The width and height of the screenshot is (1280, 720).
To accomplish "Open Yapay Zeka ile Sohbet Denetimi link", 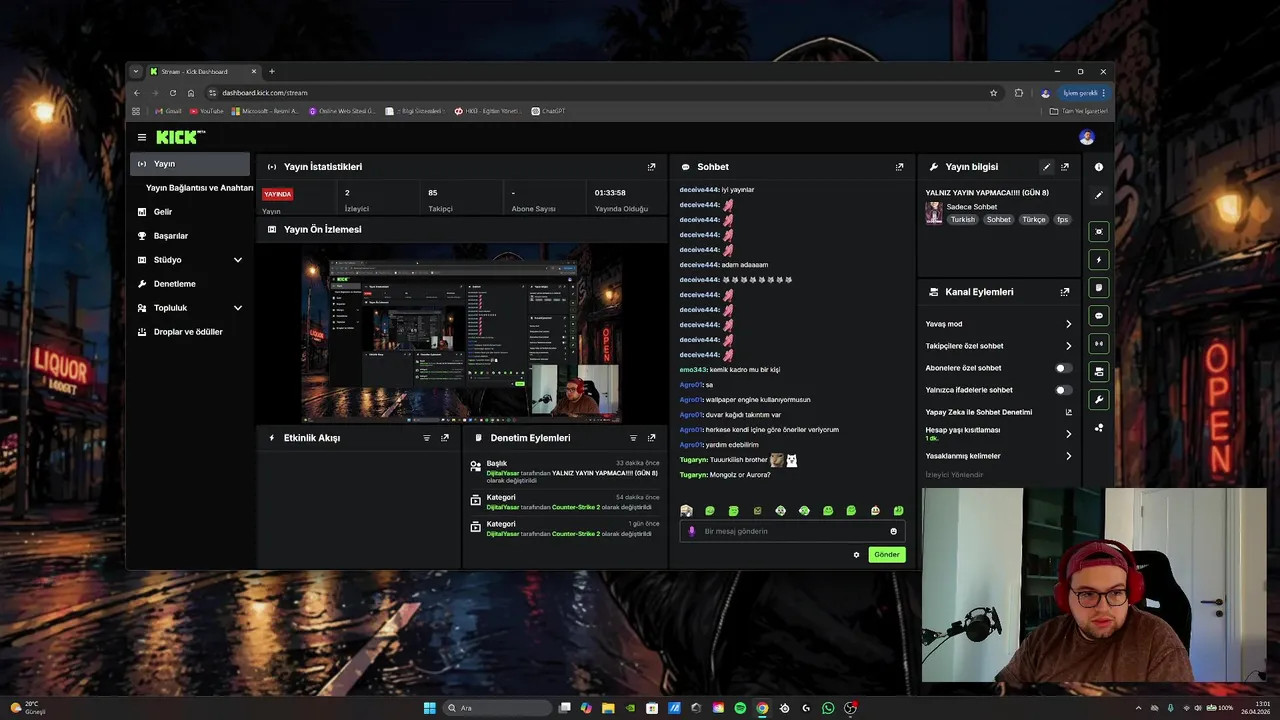I will point(998,412).
